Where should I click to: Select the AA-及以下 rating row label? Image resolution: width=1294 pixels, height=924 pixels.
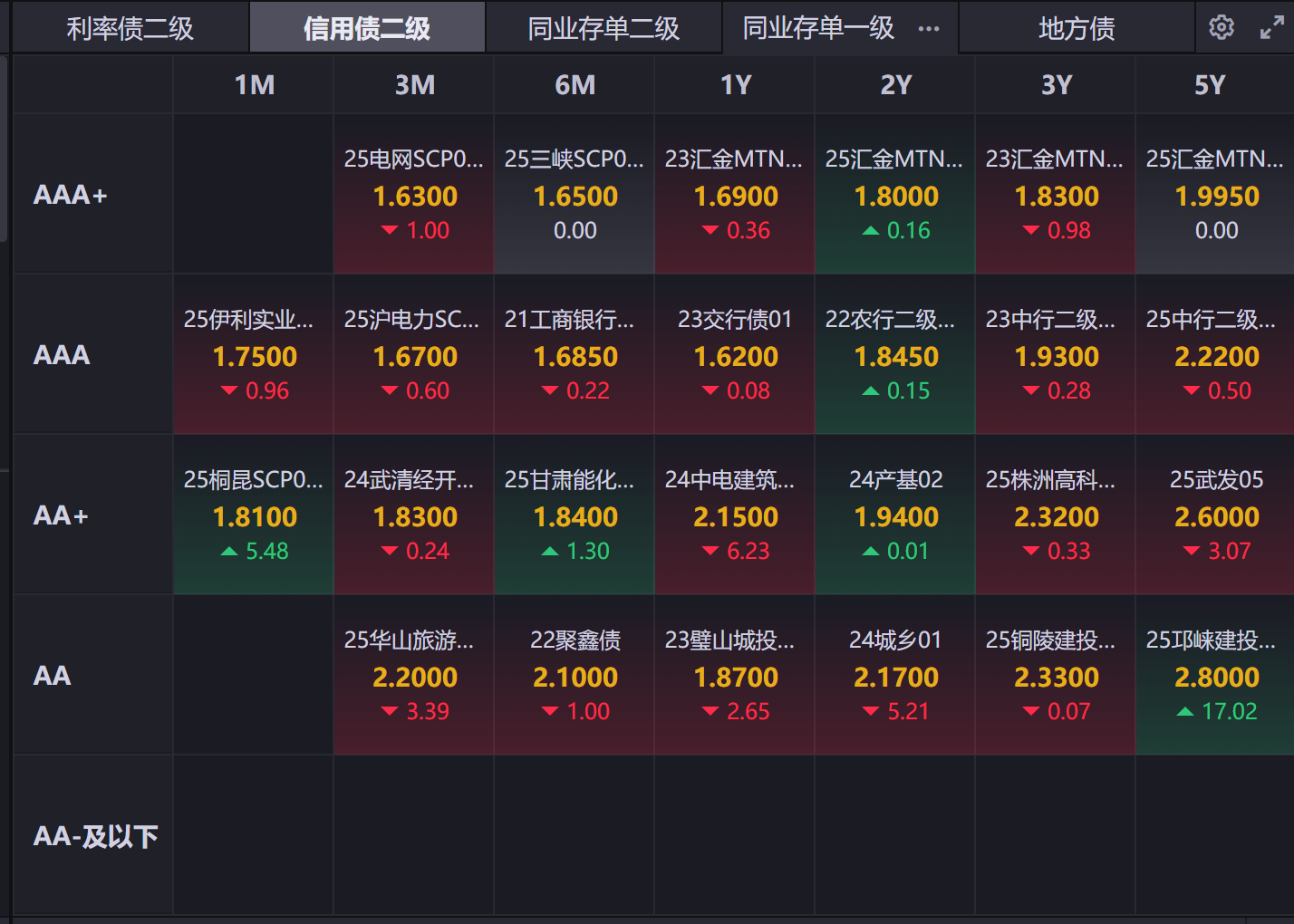coord(95,836)
